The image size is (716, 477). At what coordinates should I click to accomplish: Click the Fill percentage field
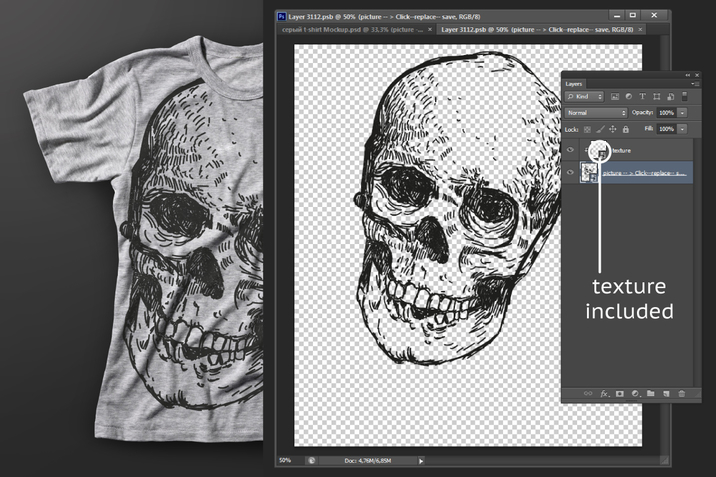(x=668, y=129)
